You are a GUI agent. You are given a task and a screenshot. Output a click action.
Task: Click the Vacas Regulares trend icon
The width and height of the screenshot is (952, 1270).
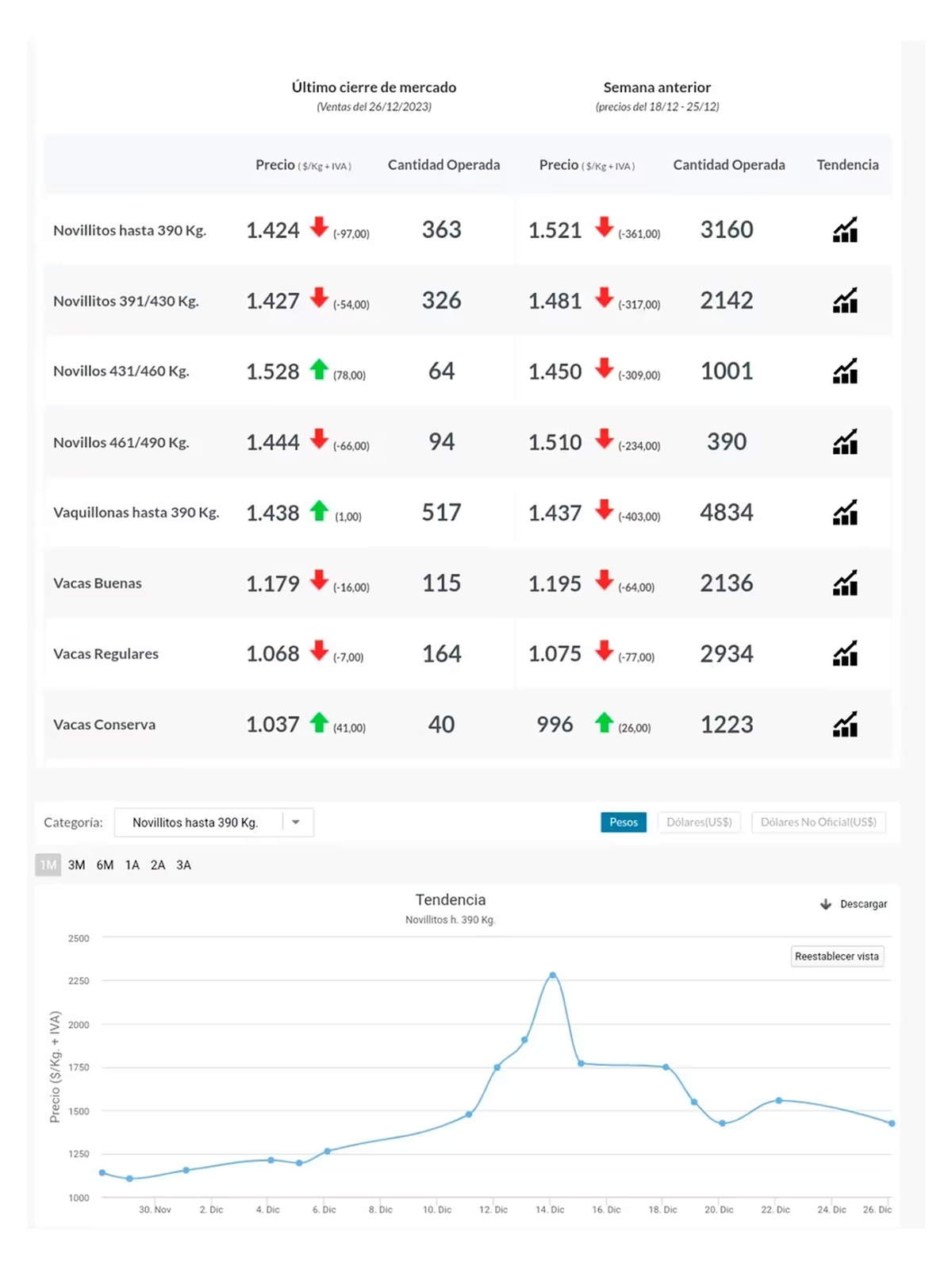tap(845, 654)
